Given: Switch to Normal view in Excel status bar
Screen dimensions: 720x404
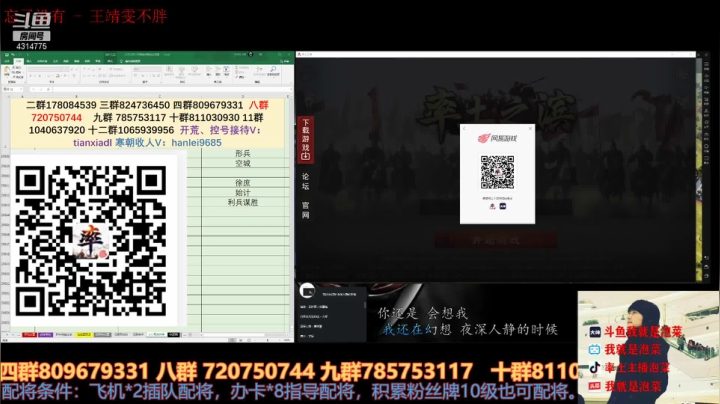Looking at the screenshot, I should [232, 340].
